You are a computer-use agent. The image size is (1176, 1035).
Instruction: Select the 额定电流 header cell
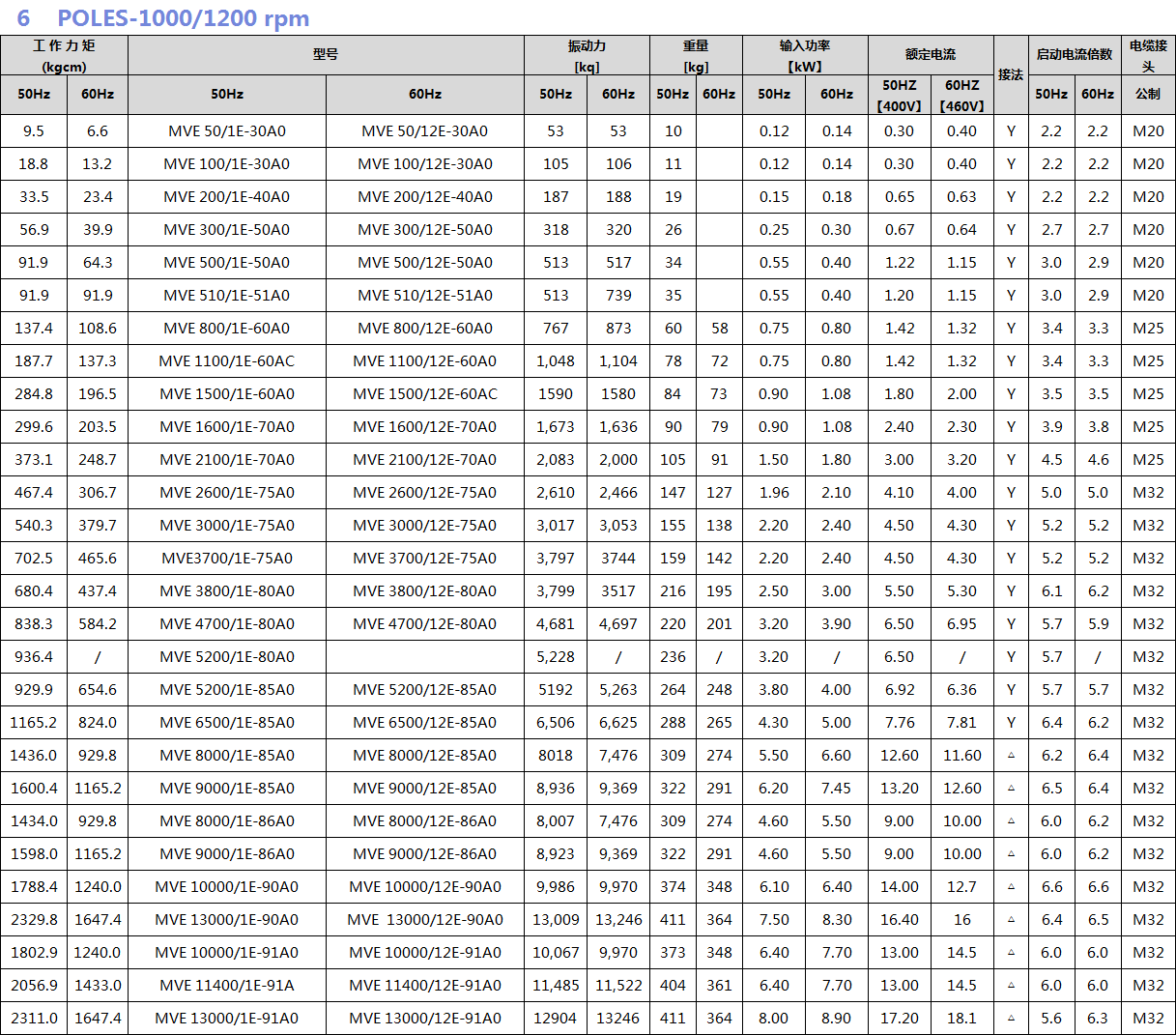[931, 55]
